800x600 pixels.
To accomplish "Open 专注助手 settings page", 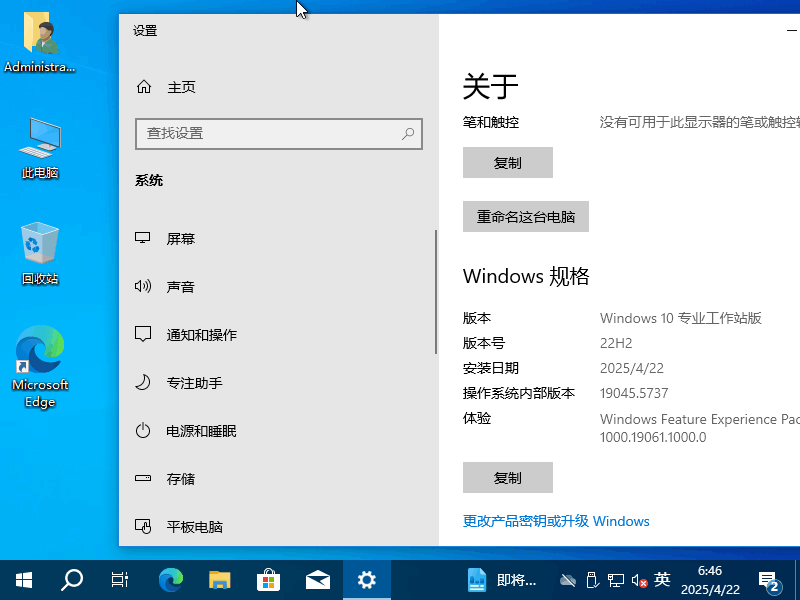I will click(x=278, y=383).
